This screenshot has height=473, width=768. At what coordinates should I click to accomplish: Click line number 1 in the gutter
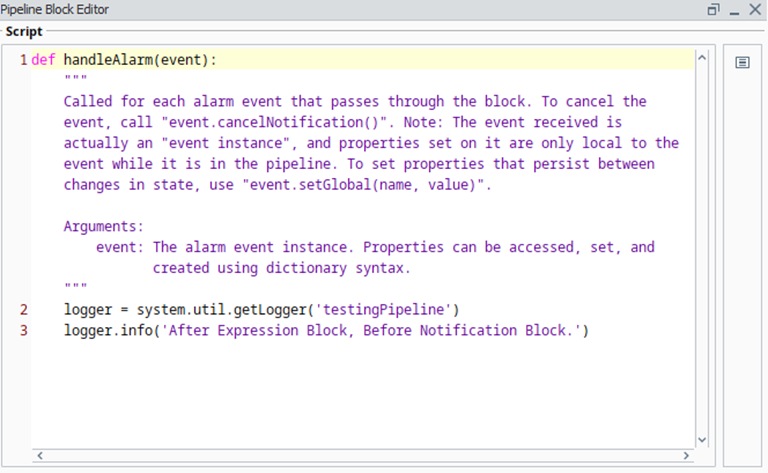(23, 60)
